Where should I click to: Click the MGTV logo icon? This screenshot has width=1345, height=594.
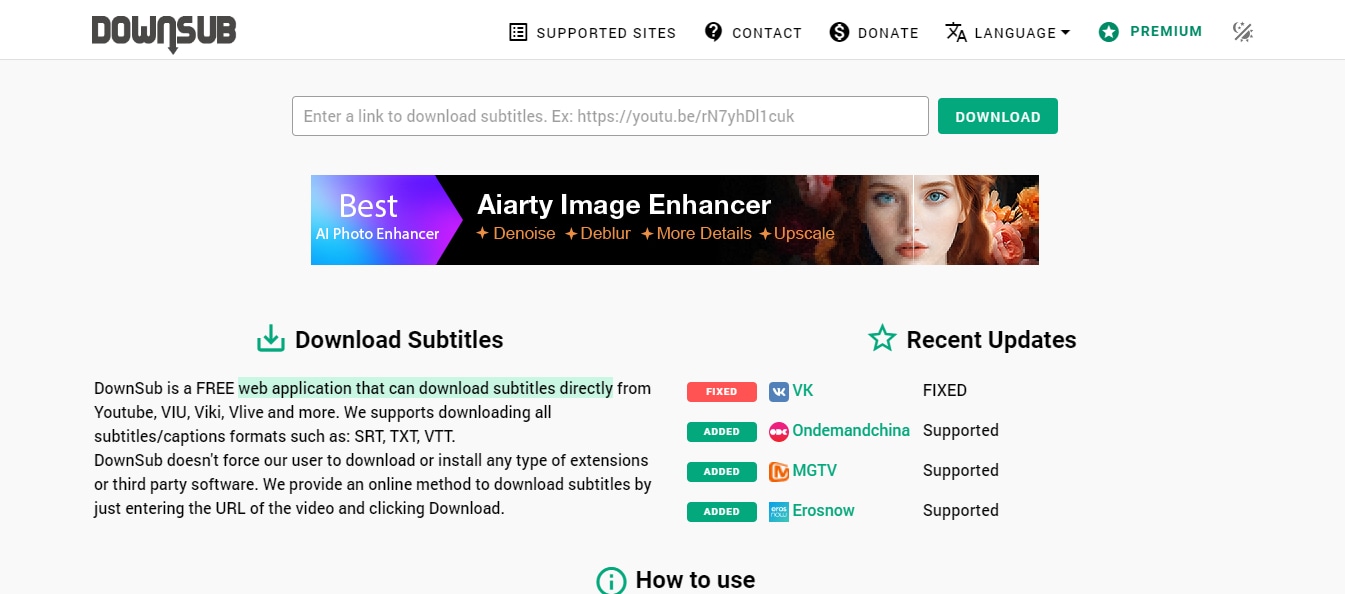tap(778, 471)
